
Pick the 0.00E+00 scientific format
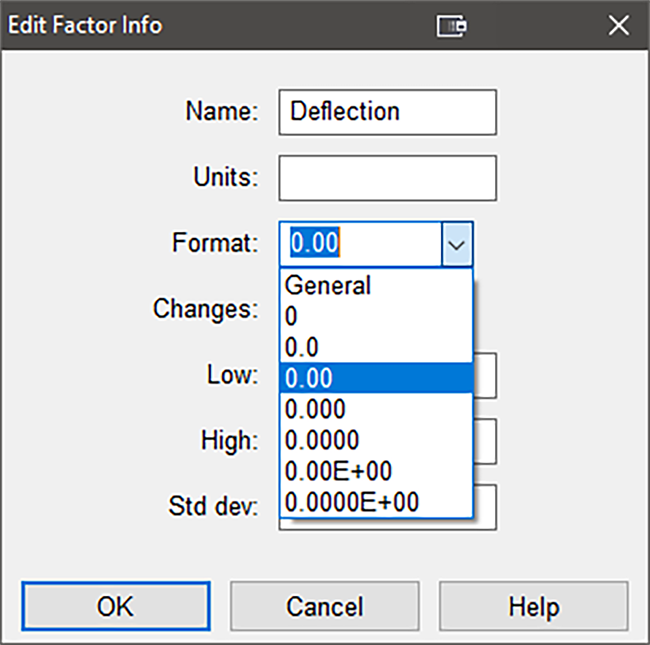(375, 471)
